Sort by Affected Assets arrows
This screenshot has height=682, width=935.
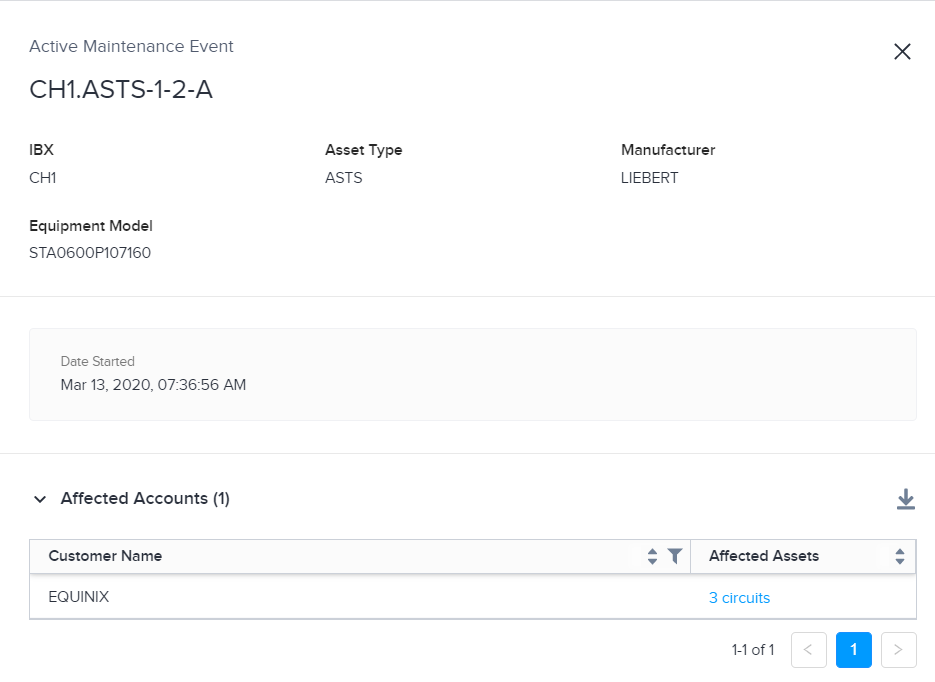pyautogui.click(x=900, y=556)
